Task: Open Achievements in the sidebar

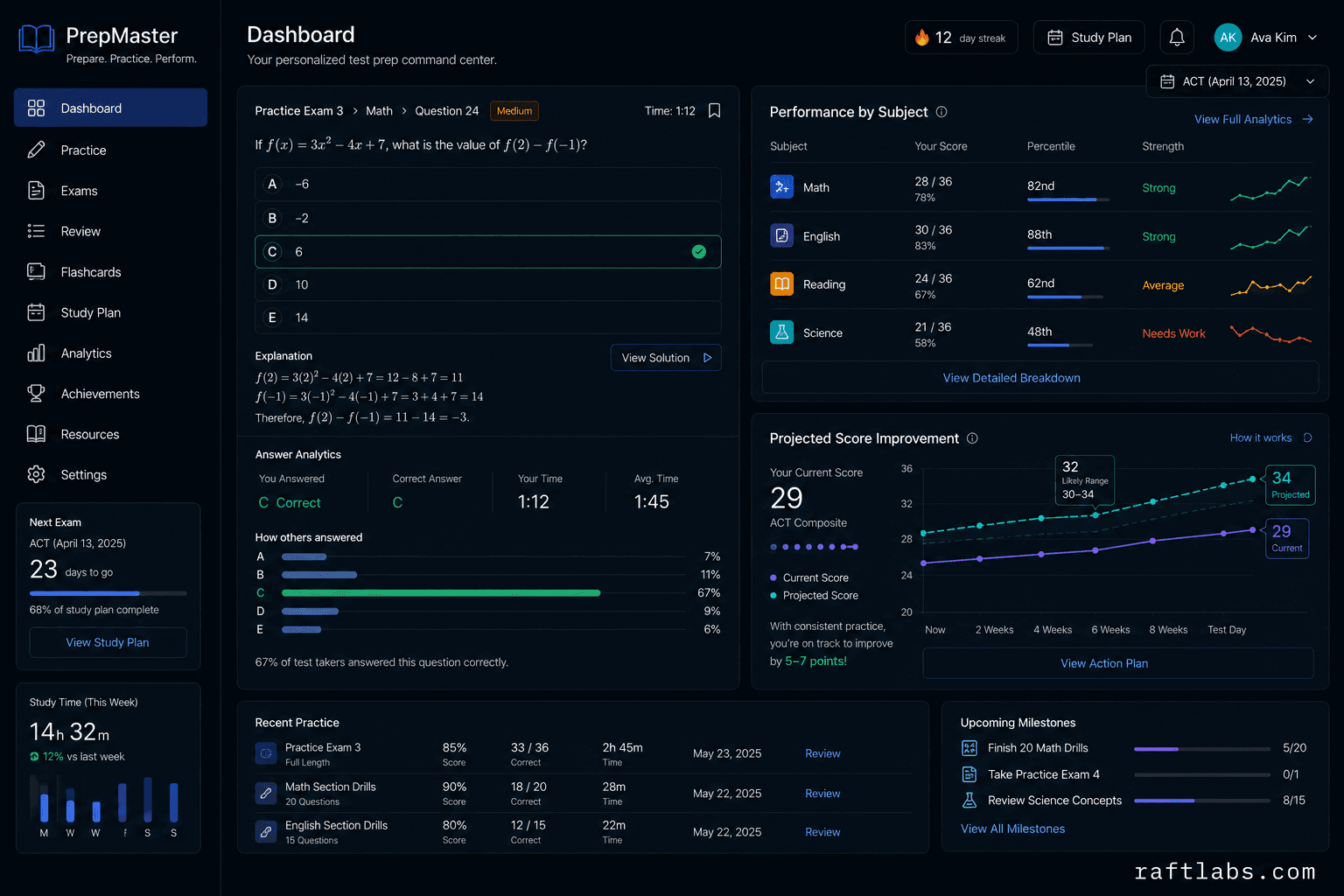Action: [x=110, y=394]
